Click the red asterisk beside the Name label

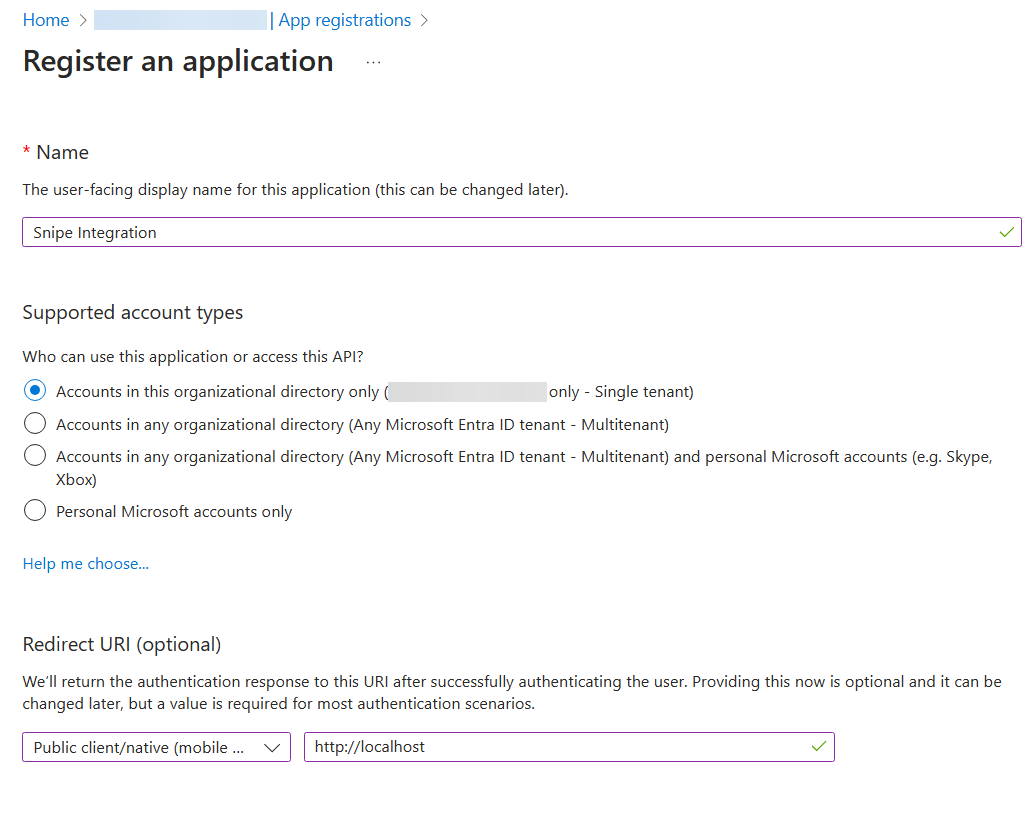(x=27, y=152)
